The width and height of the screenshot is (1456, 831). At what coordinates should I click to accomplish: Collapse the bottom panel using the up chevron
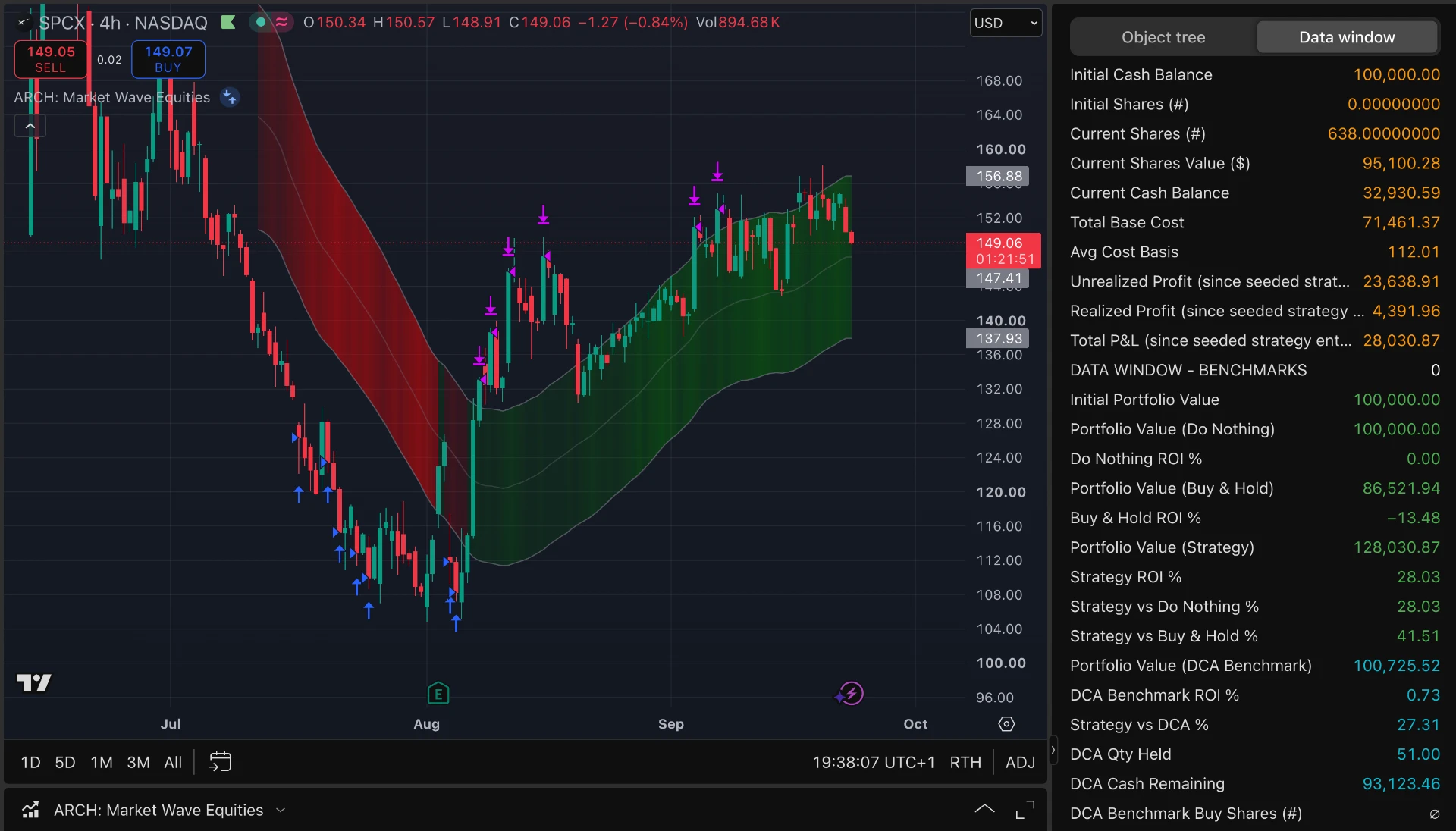click(x=984, y=809)
